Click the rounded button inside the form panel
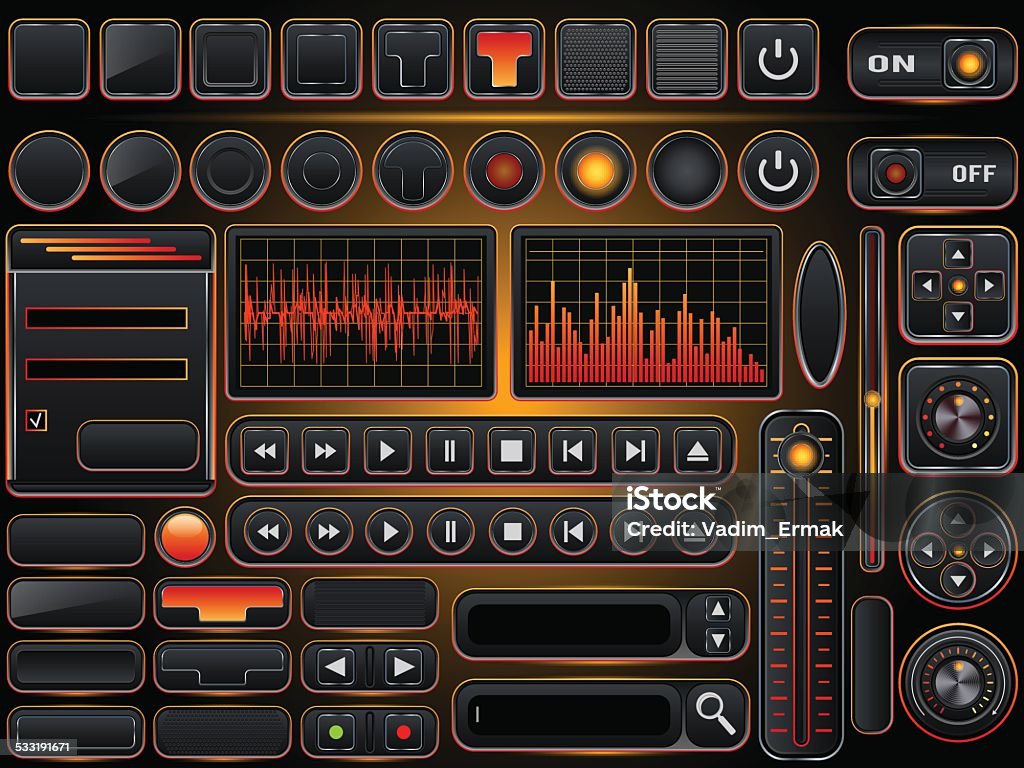 [x=138, y=445]
